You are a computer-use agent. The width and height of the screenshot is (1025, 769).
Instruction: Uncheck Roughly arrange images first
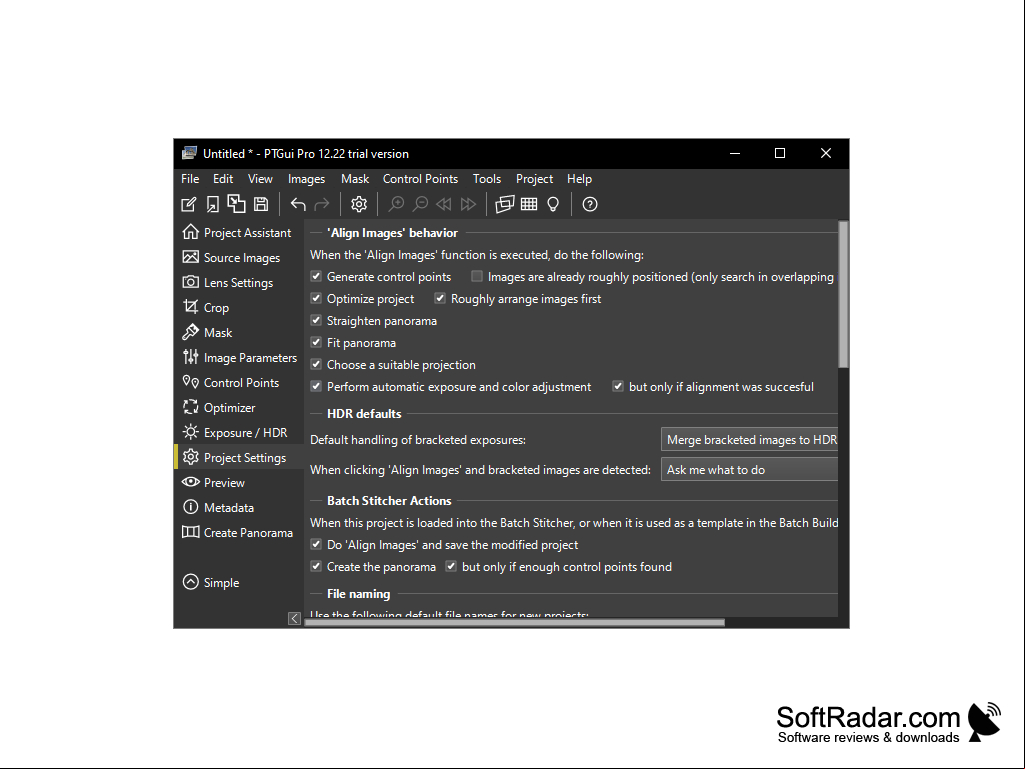[440, 299]
